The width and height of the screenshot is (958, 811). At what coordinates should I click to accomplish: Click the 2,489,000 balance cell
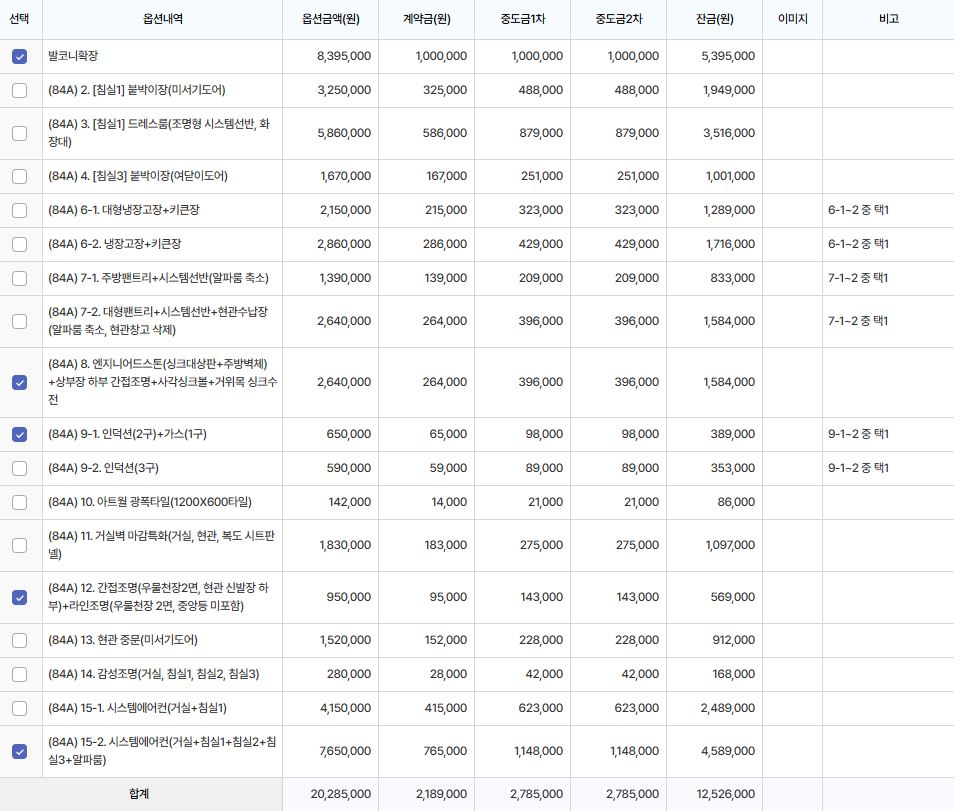pos(728,708)
